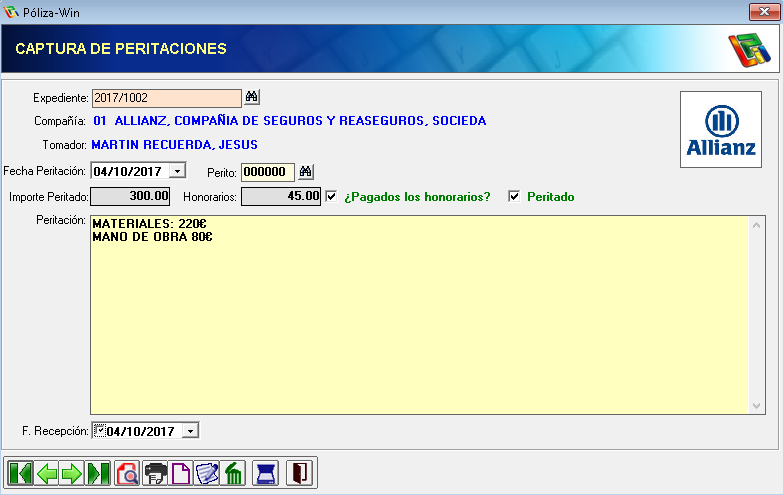Click the company code 01
Image resolution: width=783 pixels, height=495 pixels.
coord(99,120)
